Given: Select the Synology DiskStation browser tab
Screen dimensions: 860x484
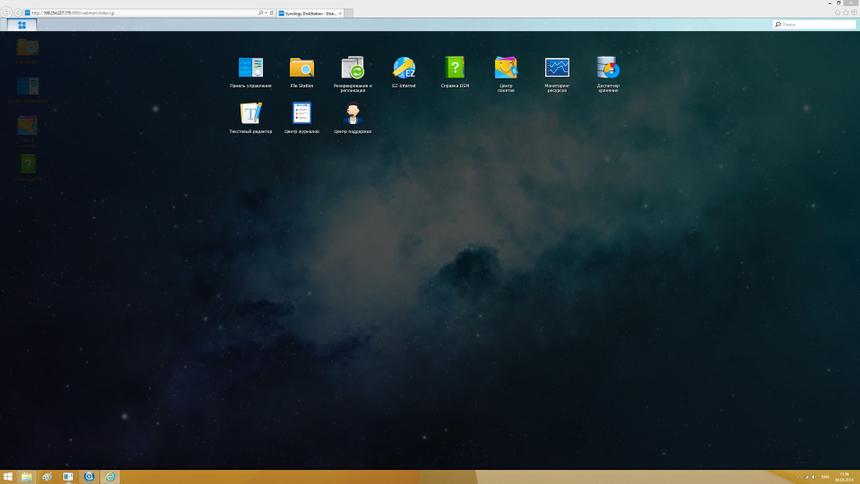Looking at the screenshot, I should click(309, 13).
